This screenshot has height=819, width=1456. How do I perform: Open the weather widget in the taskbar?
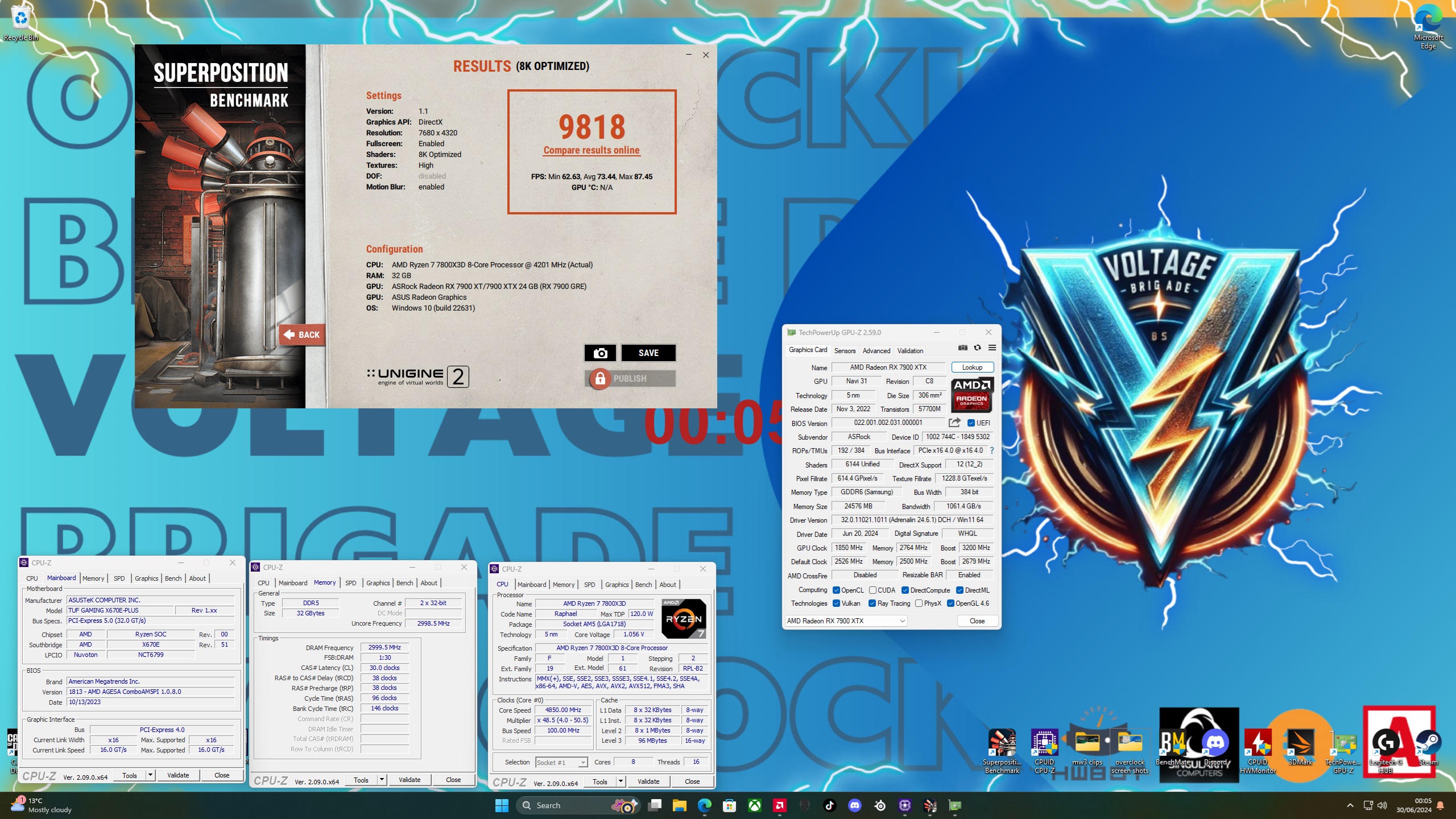click(x=41, y=805)
